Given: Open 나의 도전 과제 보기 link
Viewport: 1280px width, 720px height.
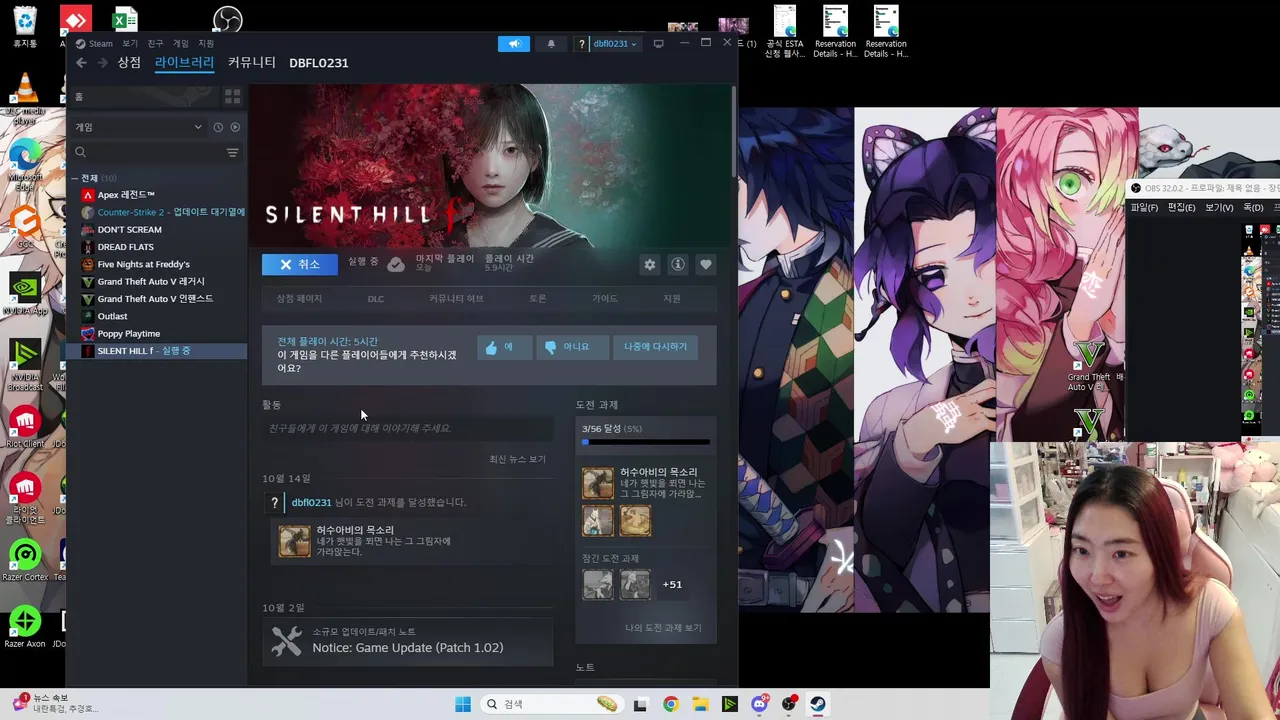Looking at the screenshot, I should point(663,628).
